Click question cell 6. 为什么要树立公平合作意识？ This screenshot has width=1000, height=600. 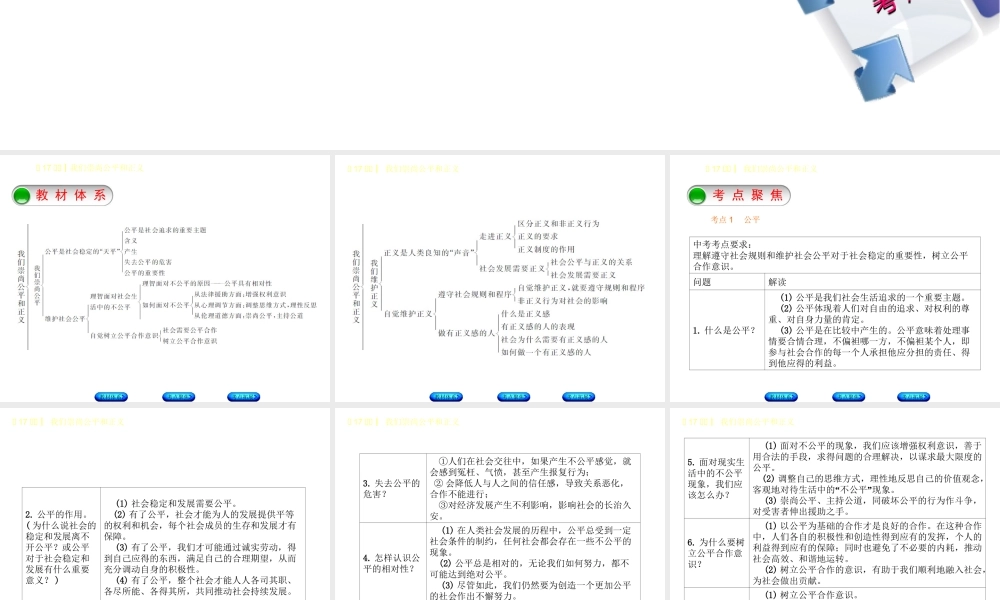[716, 553]
